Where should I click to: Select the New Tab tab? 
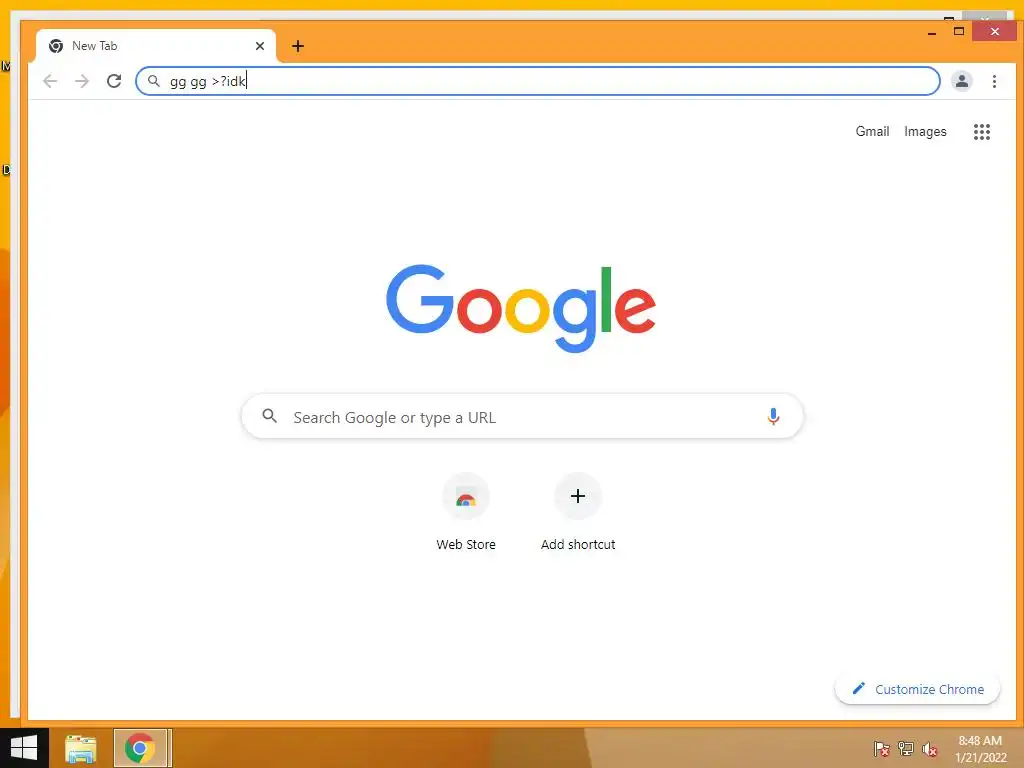156,46
